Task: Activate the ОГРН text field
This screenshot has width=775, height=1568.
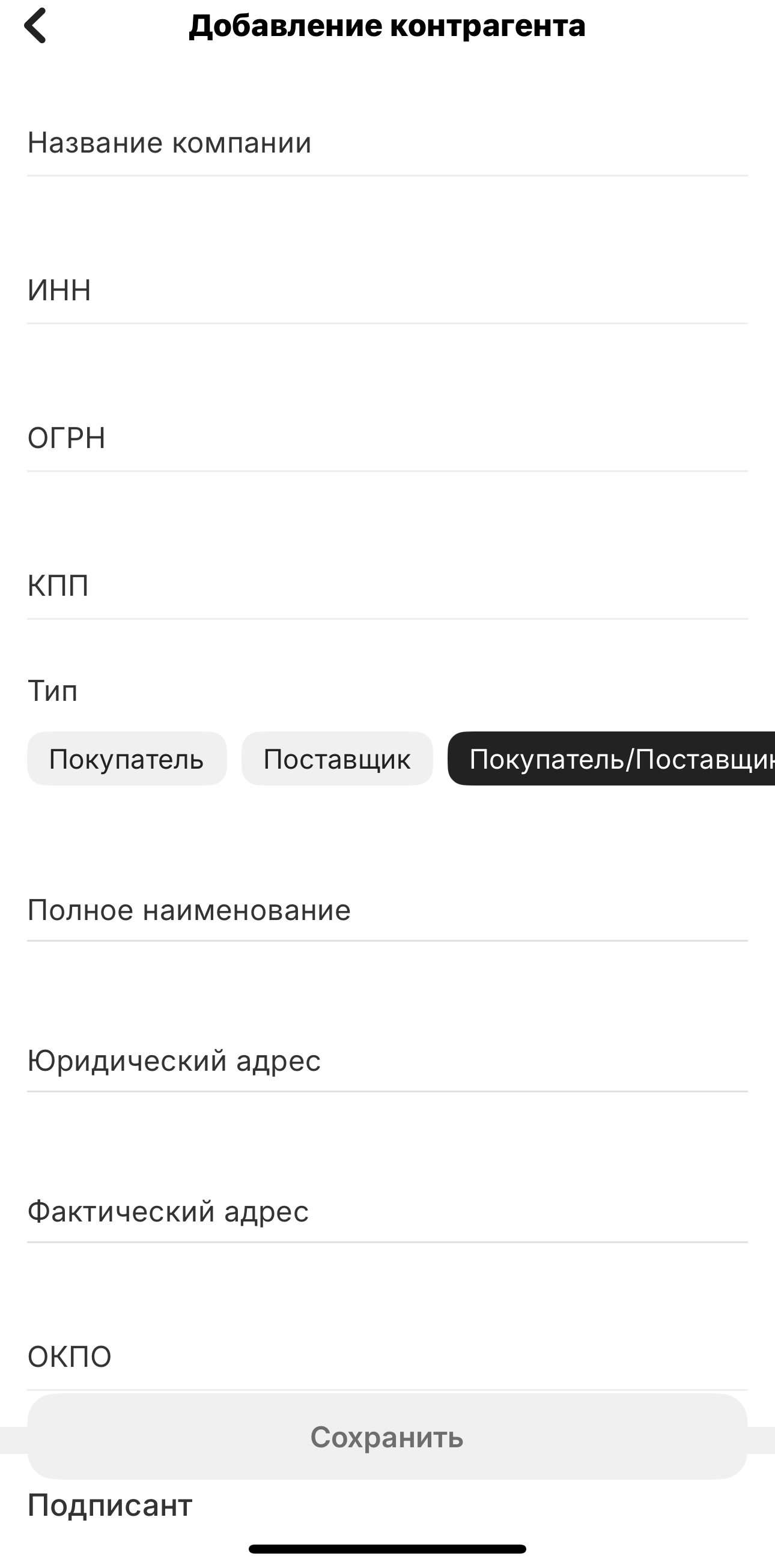Action: point(387,438)
